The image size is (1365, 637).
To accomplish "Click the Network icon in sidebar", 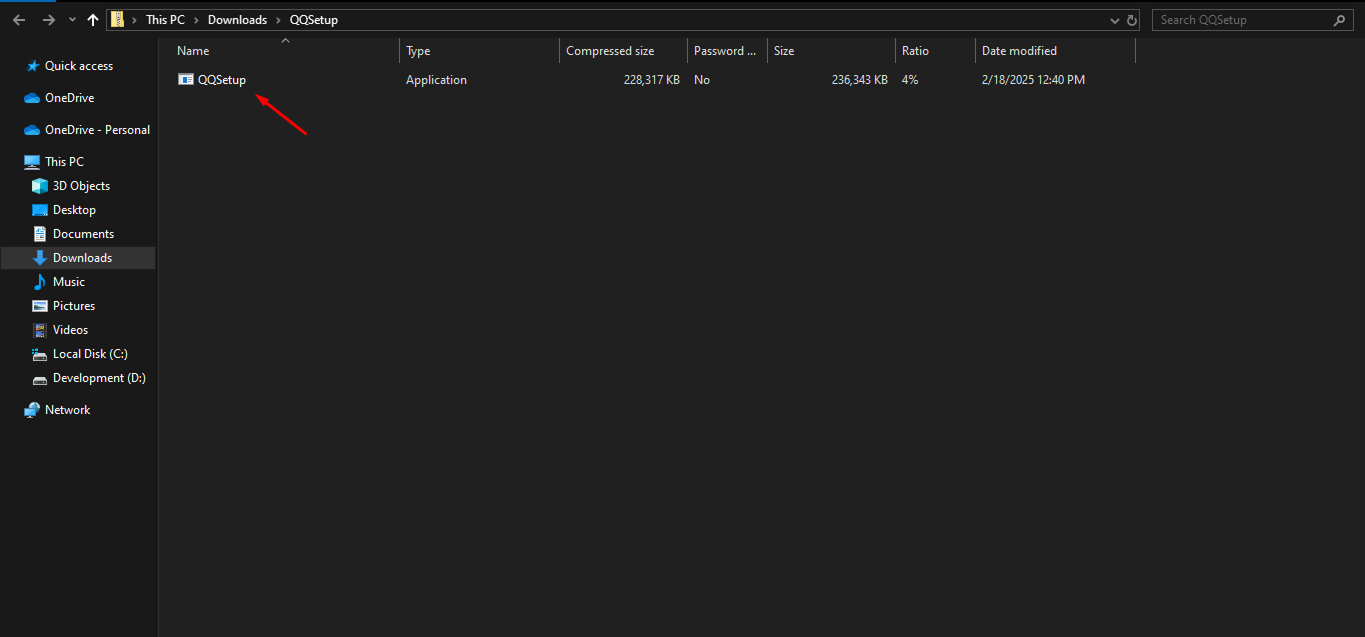I will (32, 410).
